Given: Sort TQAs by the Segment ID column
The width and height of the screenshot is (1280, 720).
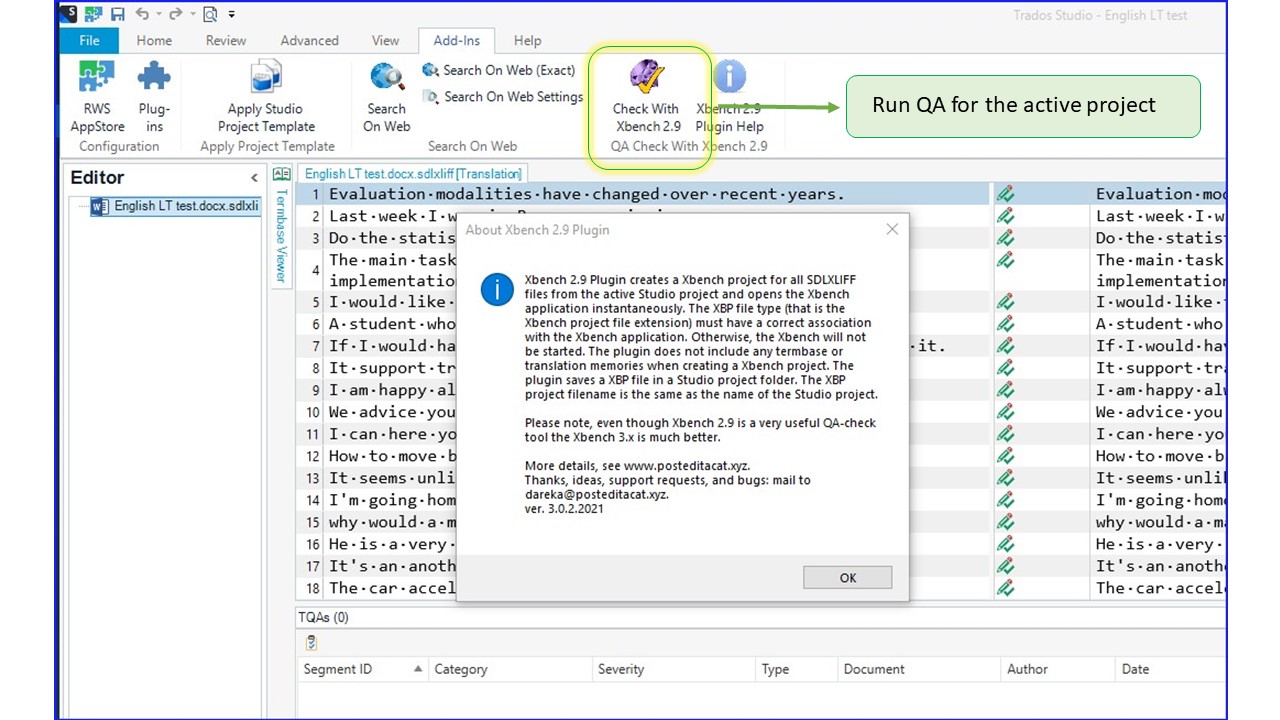Looking at the screenshot, I should 362,669.
